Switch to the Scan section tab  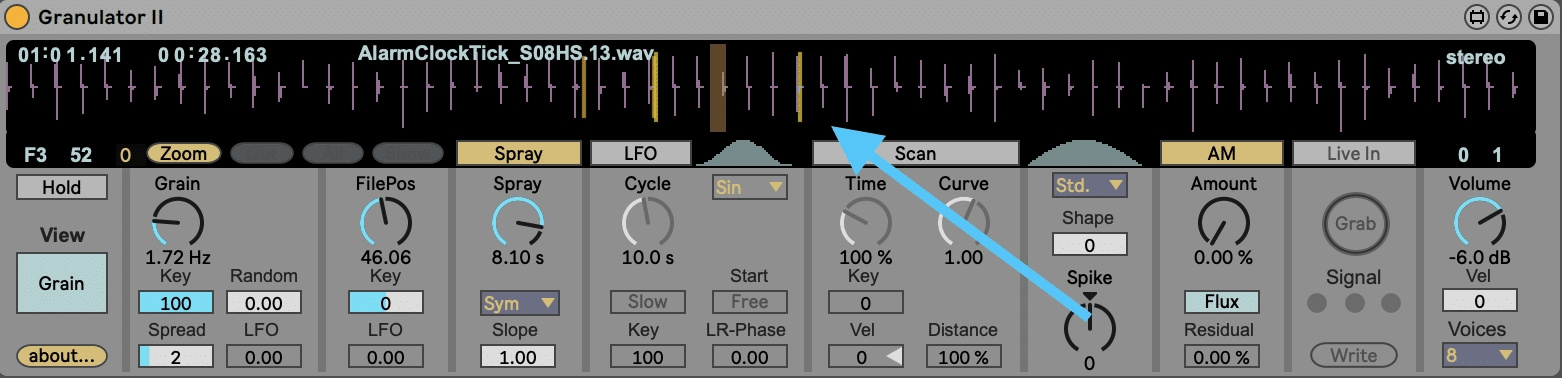915,153
